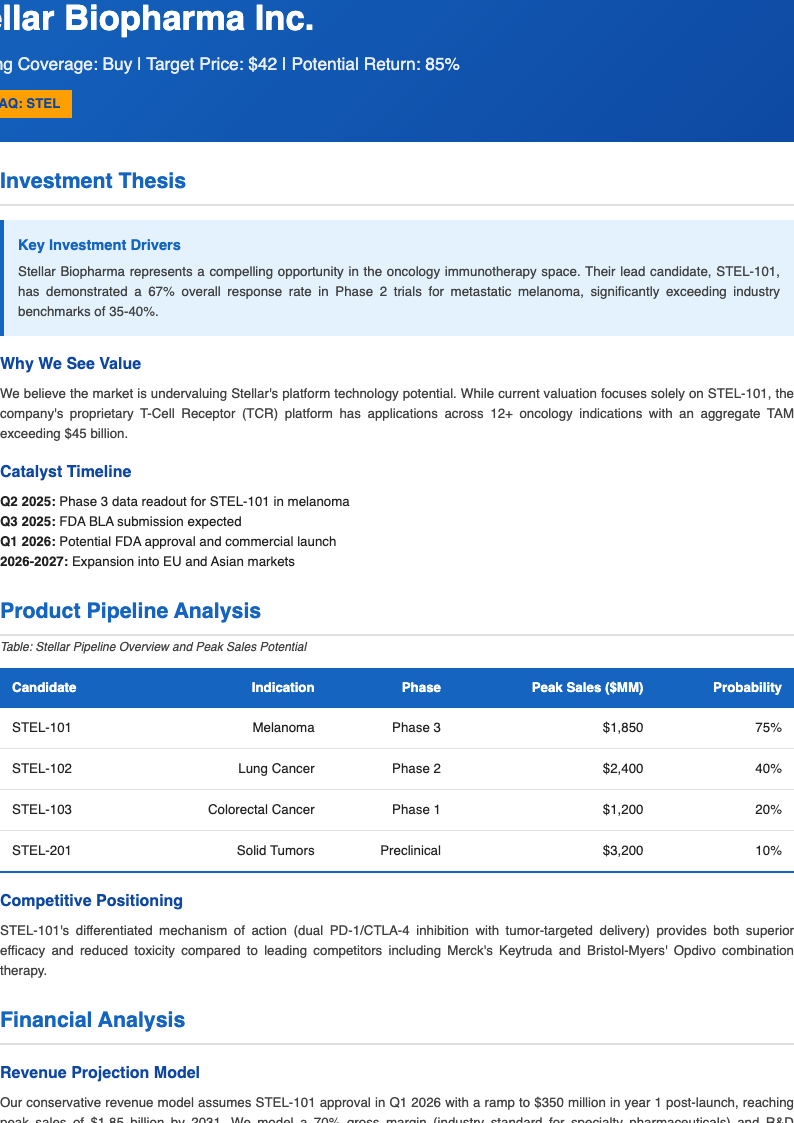Click the Catalyst Timeline heading
Screen dimensions: 794x1123
click(x=66, y=471)
